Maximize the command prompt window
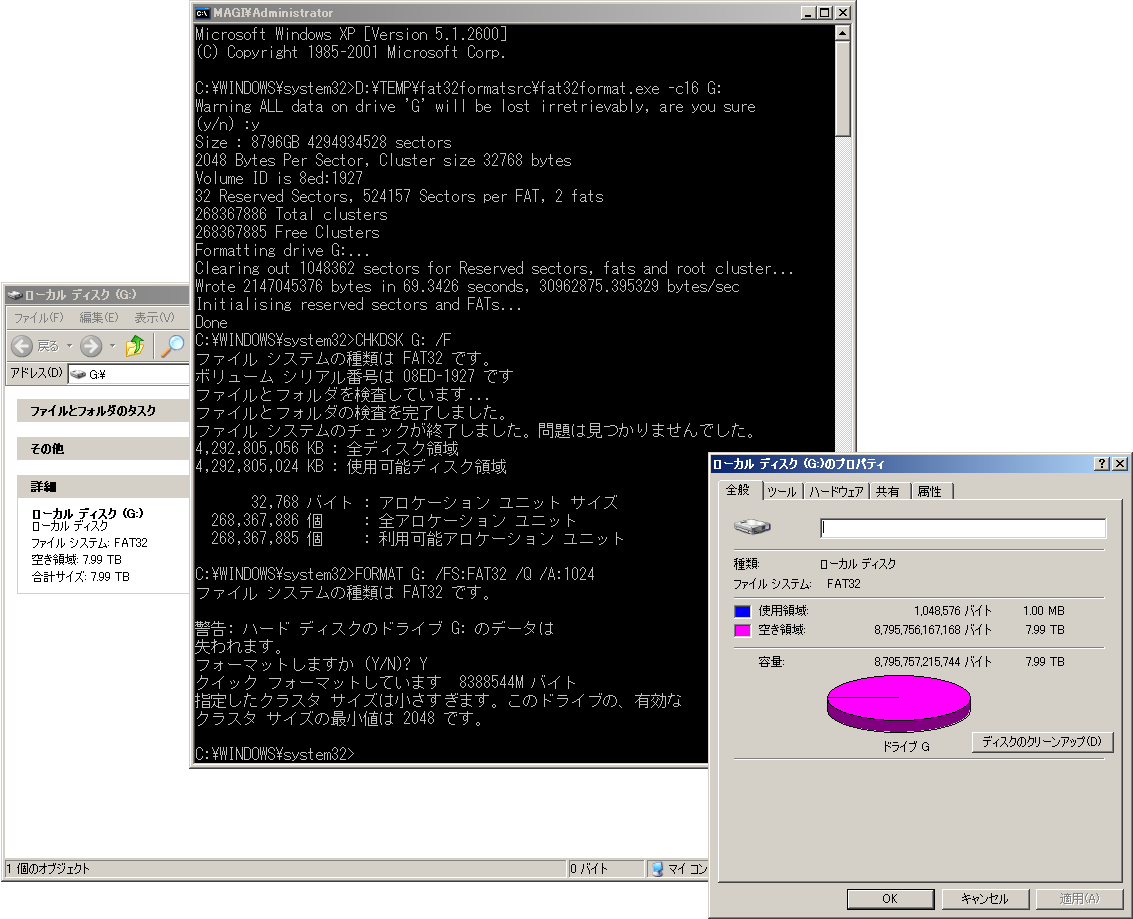Screen dimensions: 1133x919 tap(824, 13)
